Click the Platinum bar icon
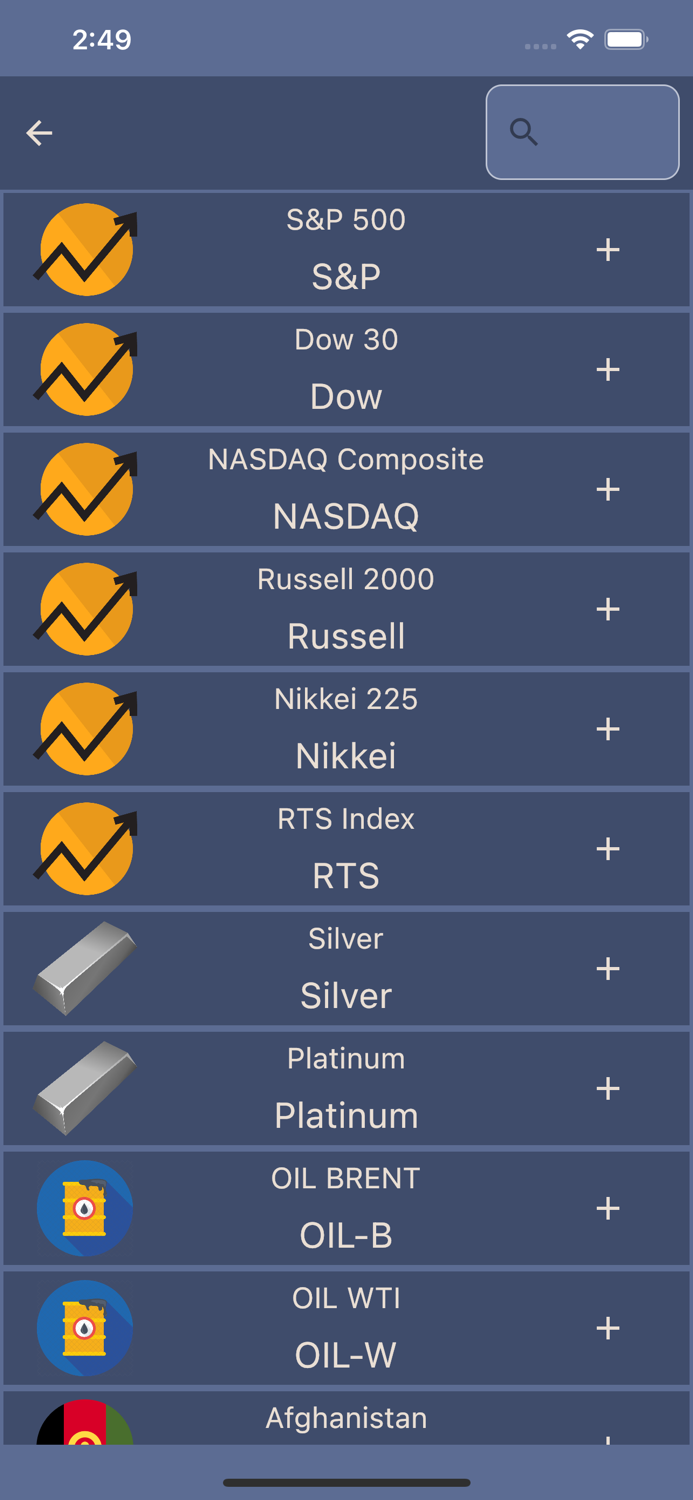Viewport: 693px width, 1500px height. (85, 1088)
